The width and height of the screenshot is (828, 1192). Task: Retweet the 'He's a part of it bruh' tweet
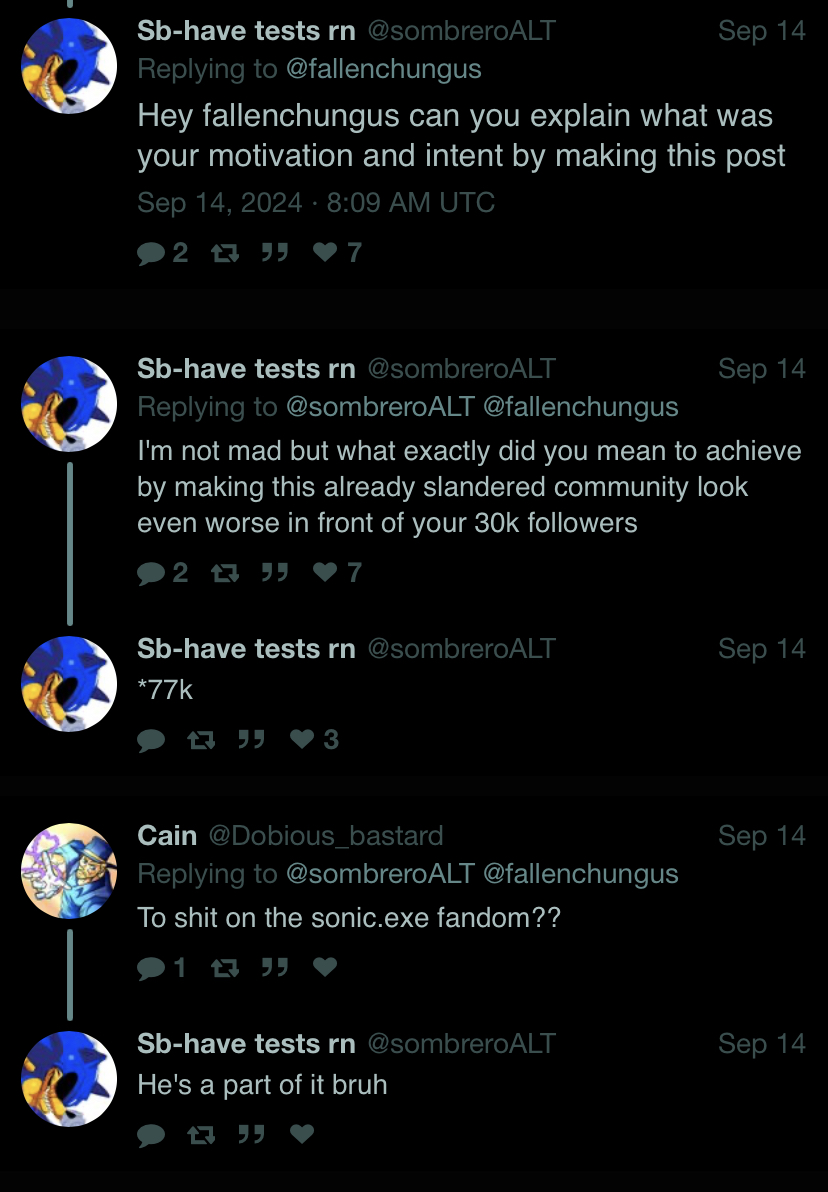(201, 1134)
